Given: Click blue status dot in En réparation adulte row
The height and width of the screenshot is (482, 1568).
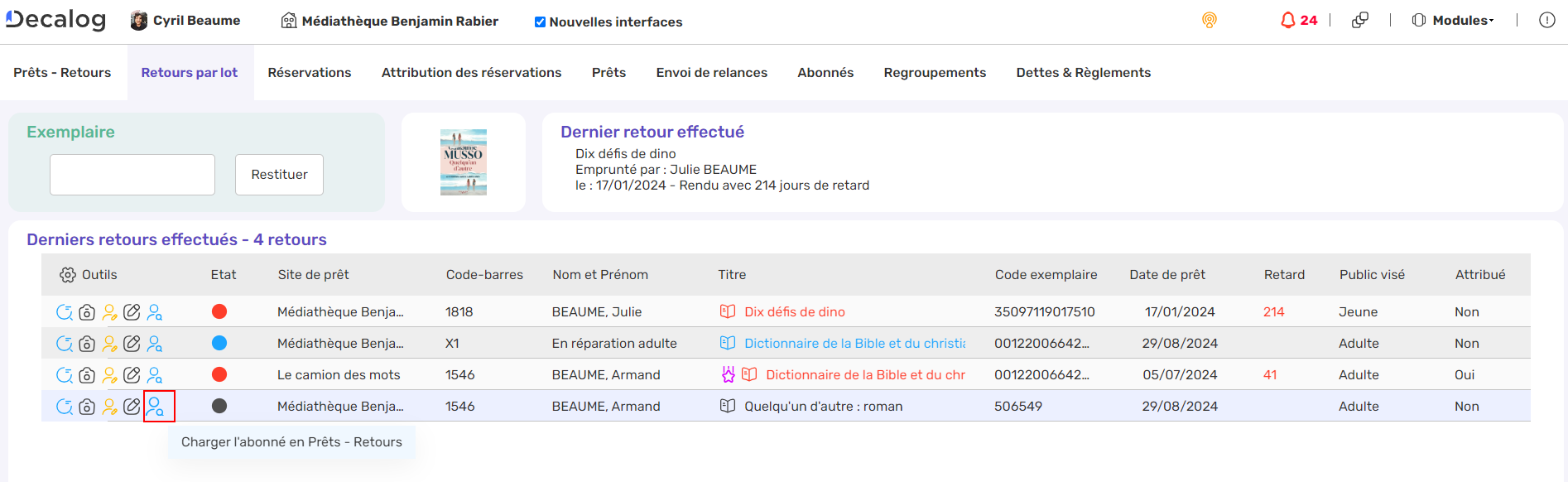Looking at the screenshot, I should pyautogui.click(x=219, y=343).
